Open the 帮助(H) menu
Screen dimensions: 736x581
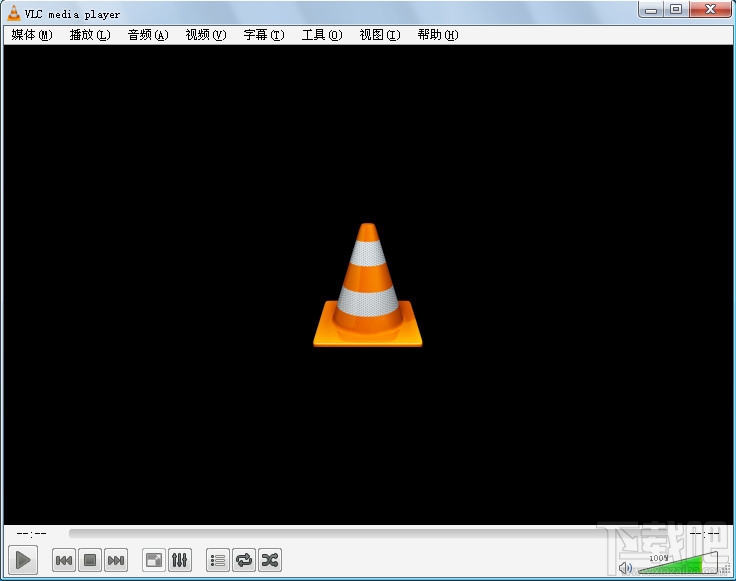click(x=438, y=35)
